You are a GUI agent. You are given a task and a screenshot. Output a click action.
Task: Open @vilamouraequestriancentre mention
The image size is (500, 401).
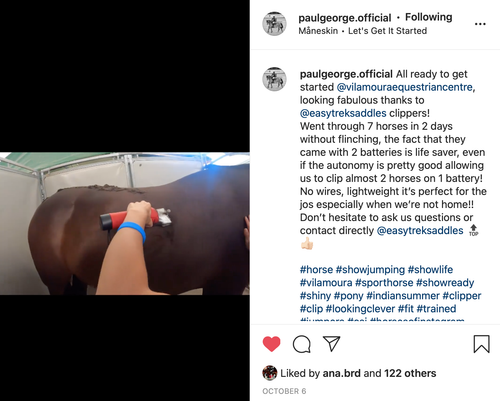click(404, 87)
